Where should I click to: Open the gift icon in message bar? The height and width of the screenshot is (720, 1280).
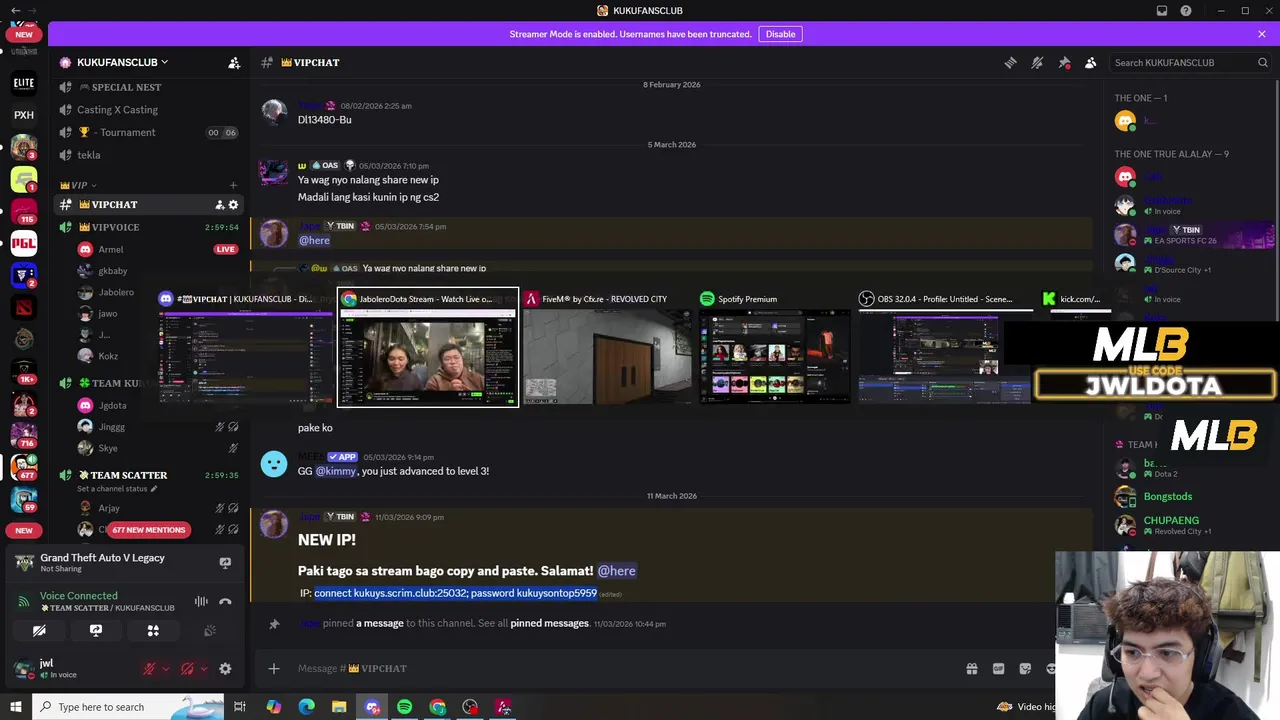(x=971, y=668)
